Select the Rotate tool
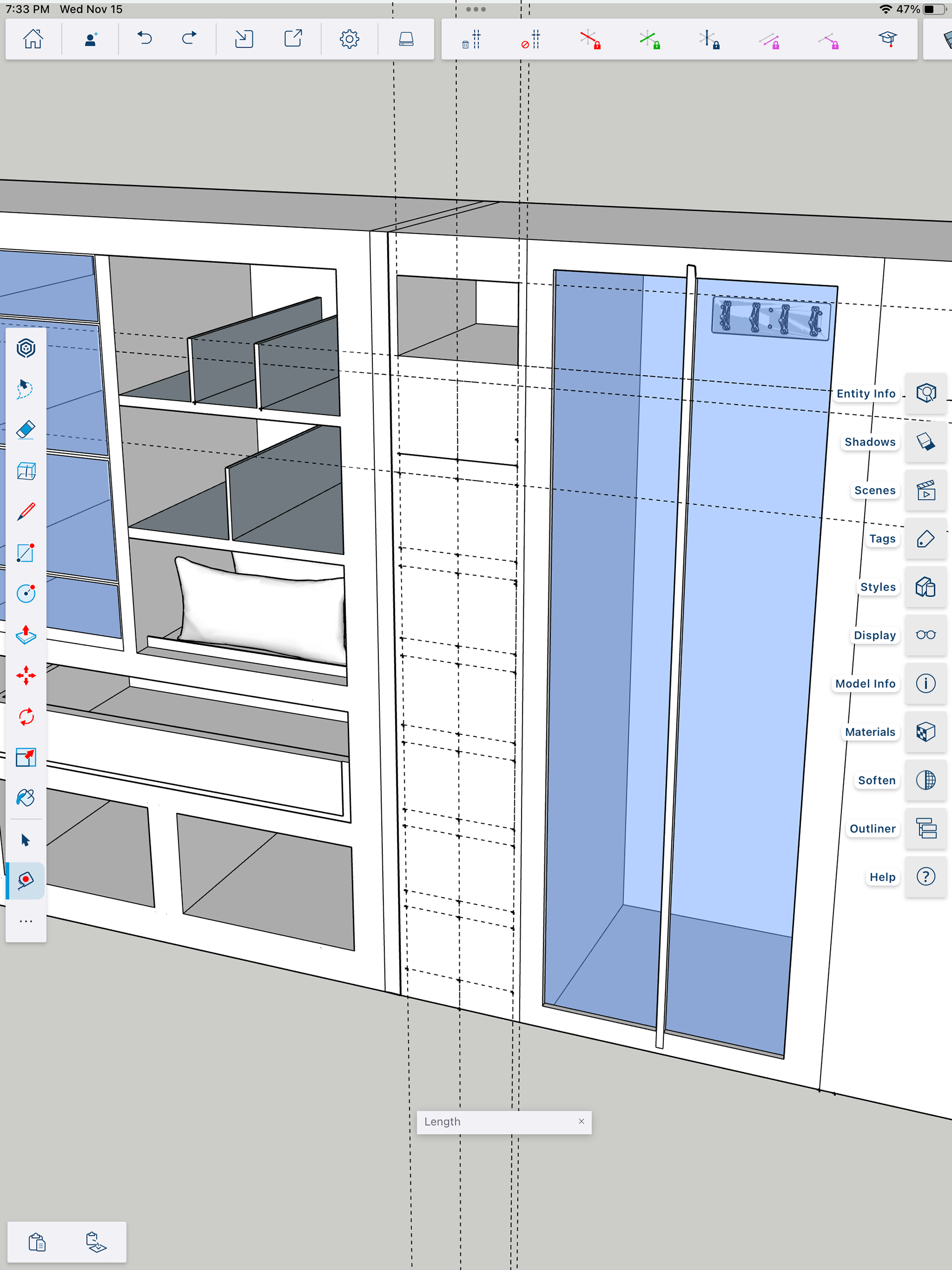The height and width of the screenshot is (1270, 952). point(26,717)
